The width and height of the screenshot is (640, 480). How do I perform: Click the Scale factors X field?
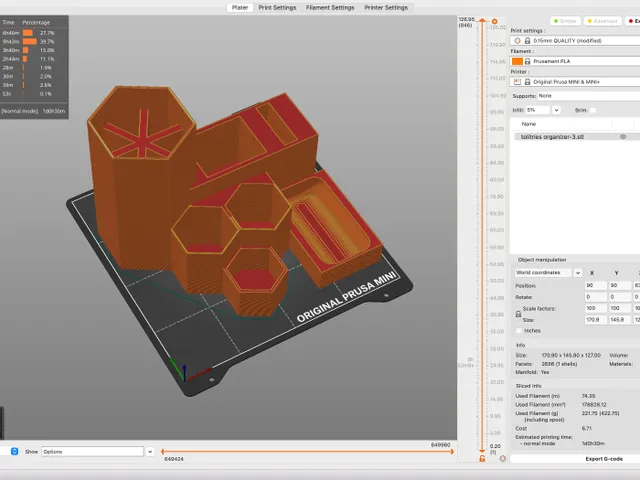coord(595,308)
